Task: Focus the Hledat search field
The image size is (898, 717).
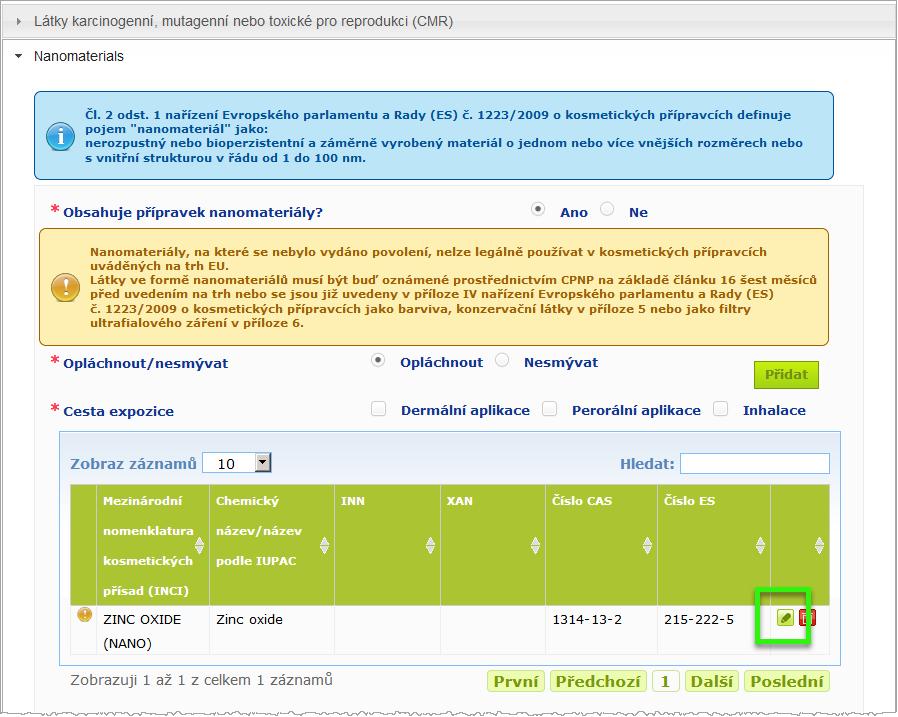Action: (755, 463)
